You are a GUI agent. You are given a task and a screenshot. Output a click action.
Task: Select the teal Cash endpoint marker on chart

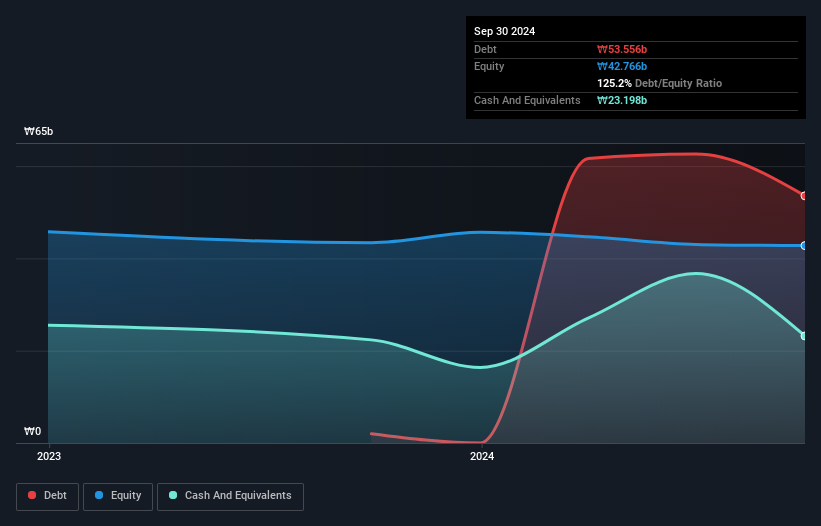804,336
